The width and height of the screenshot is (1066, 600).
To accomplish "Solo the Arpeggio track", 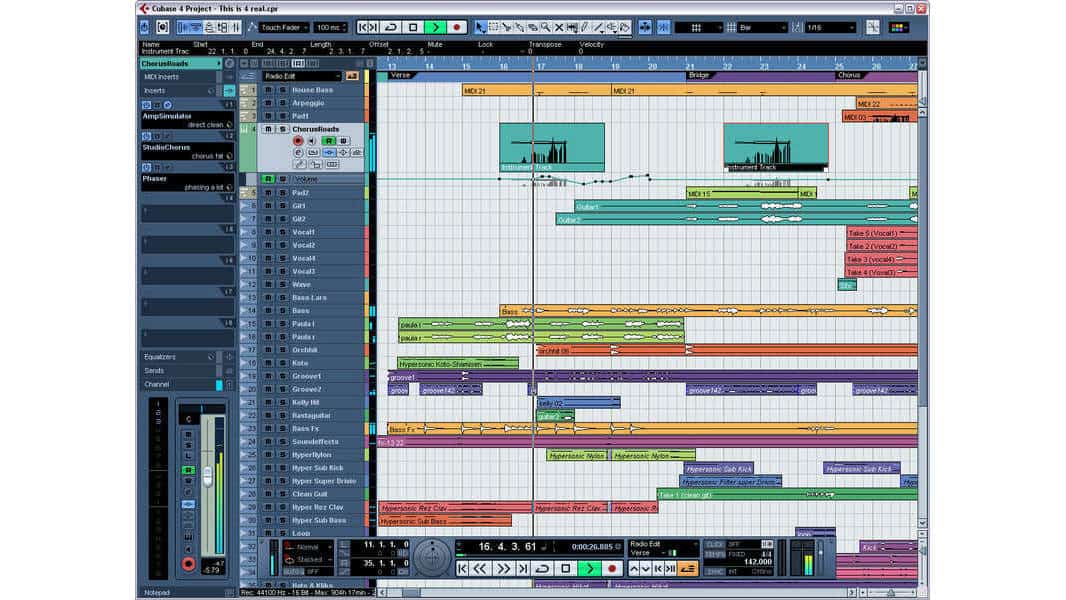I will click(x=282, y=103).
